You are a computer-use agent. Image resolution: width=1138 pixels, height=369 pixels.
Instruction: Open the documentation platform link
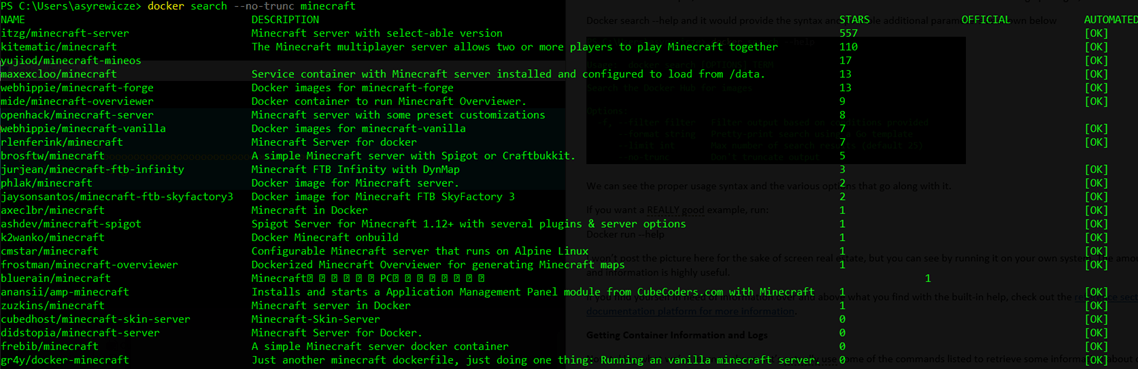point(690,311)
